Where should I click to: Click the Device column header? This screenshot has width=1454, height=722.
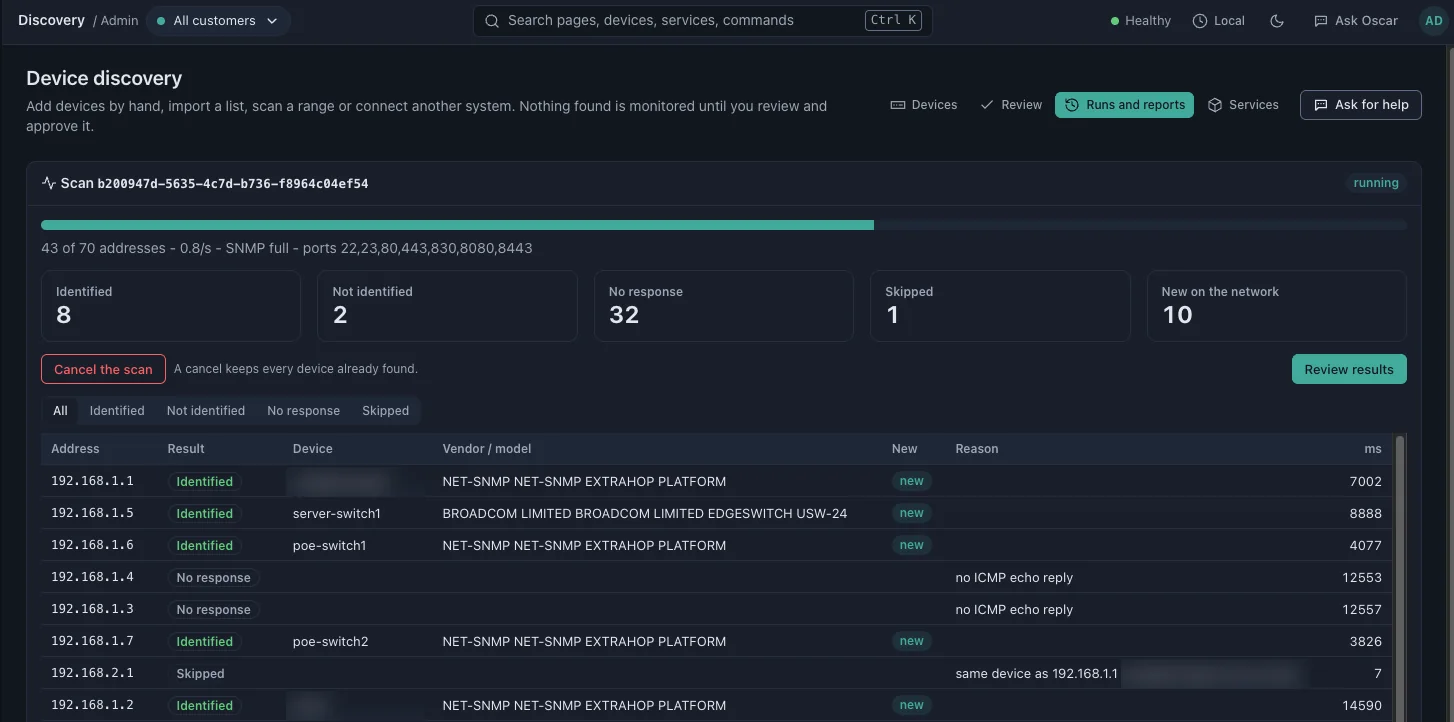[x=313, y=449]
